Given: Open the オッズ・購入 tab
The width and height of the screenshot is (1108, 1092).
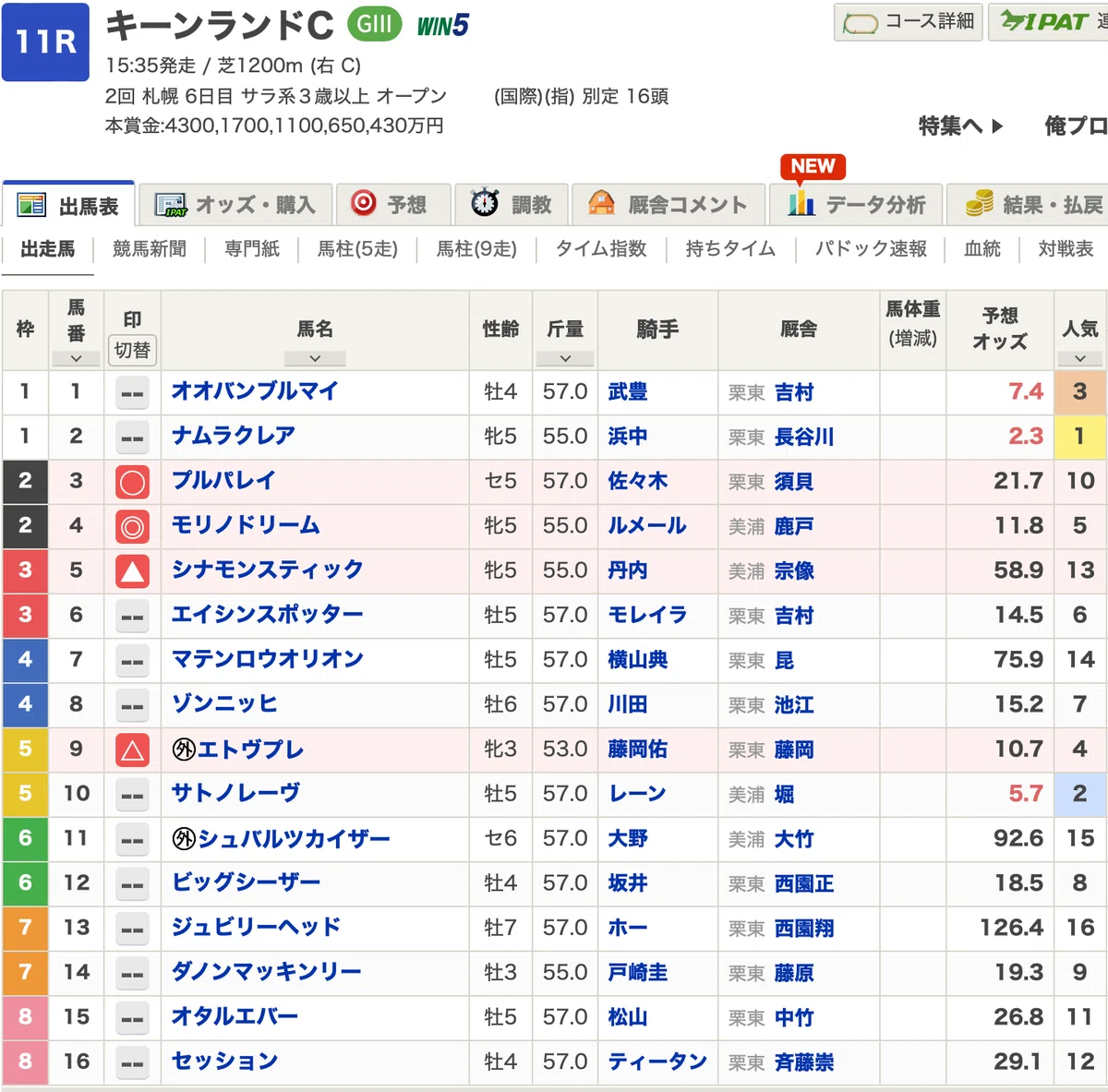Looking at the screenshot, I should (x=235, y=205).
